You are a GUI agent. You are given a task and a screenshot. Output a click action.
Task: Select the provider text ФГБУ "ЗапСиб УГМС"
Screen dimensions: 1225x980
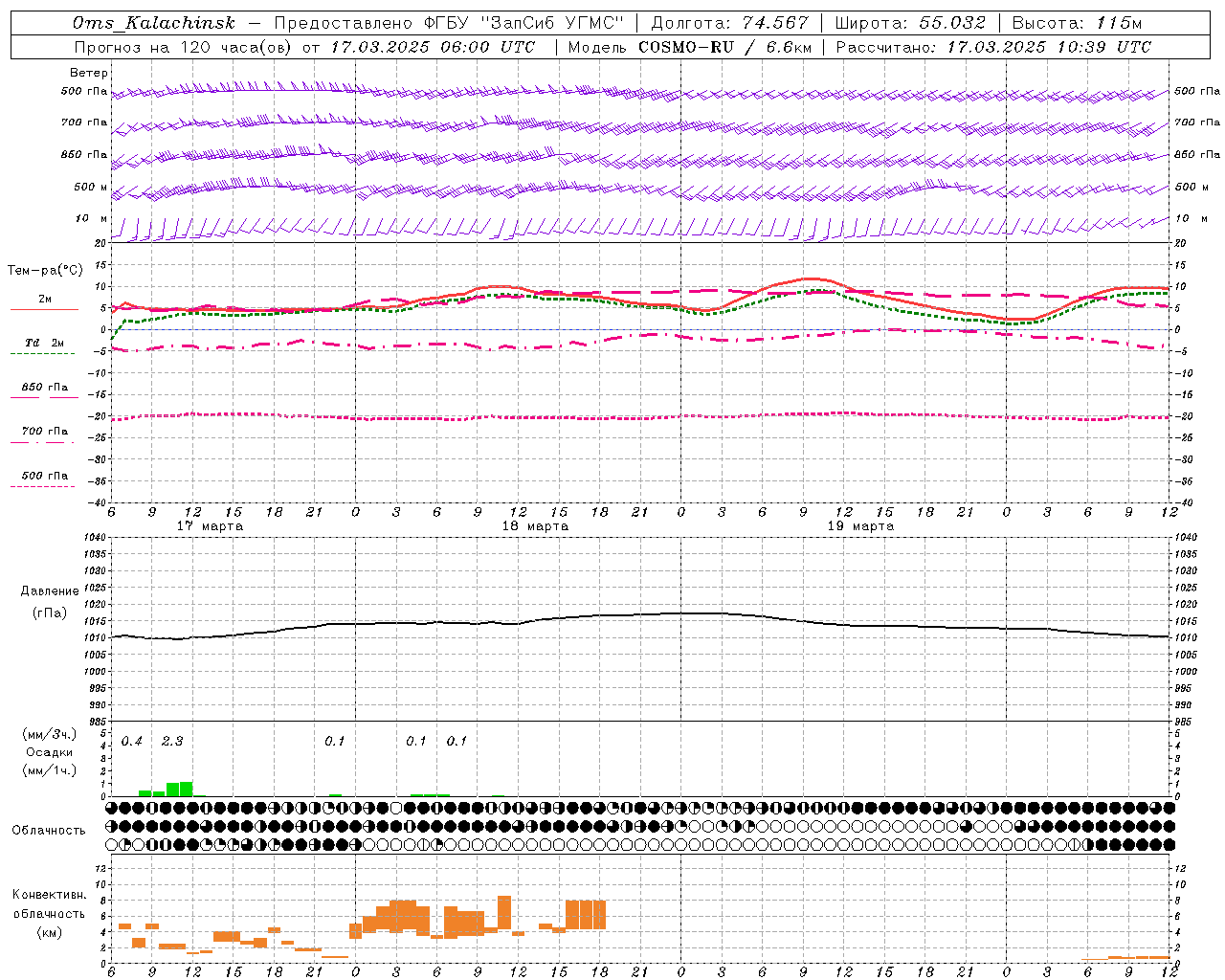pos(524,23)
